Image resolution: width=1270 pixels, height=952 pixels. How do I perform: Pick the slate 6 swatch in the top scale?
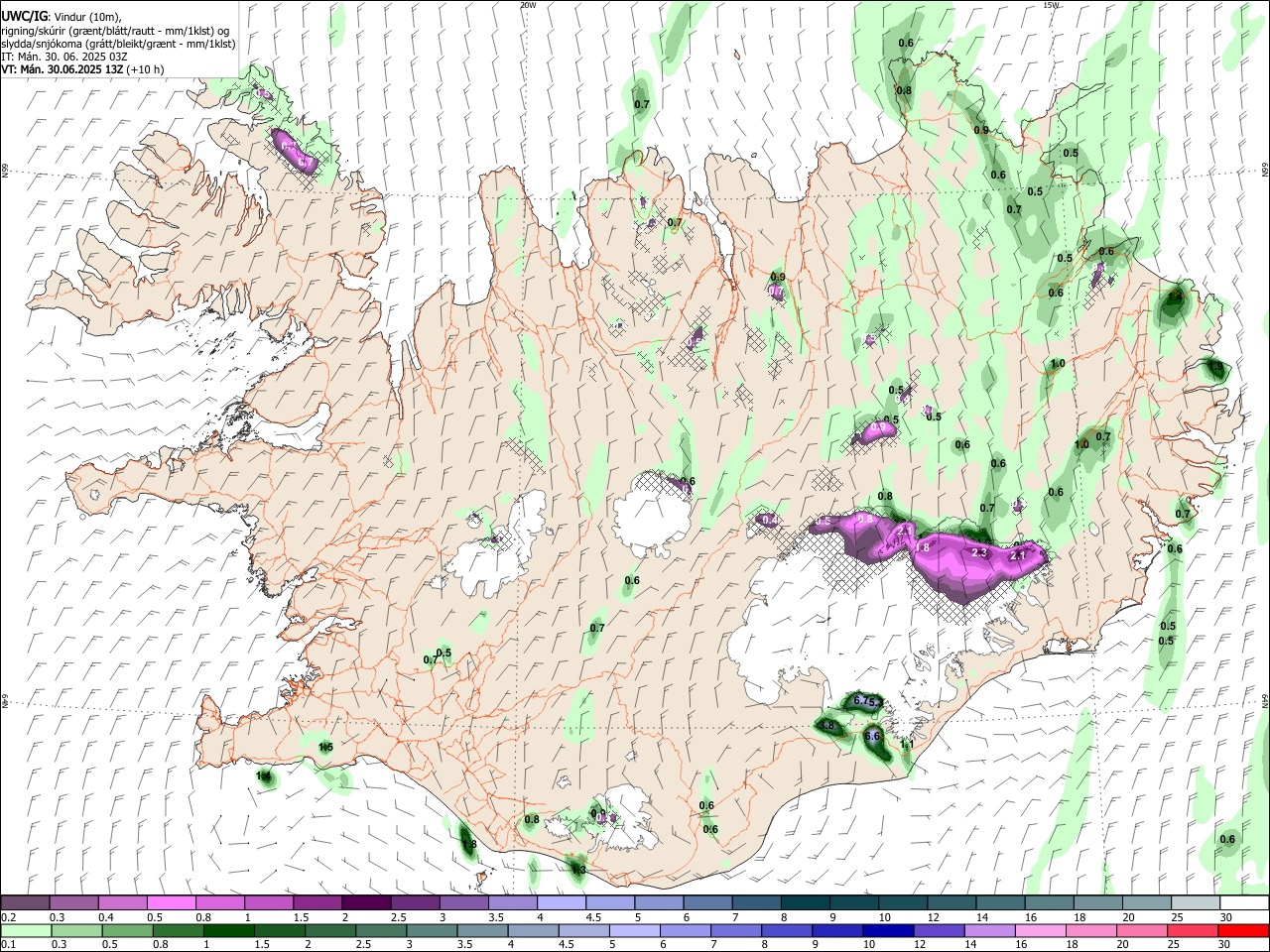[x=706, y=903]
